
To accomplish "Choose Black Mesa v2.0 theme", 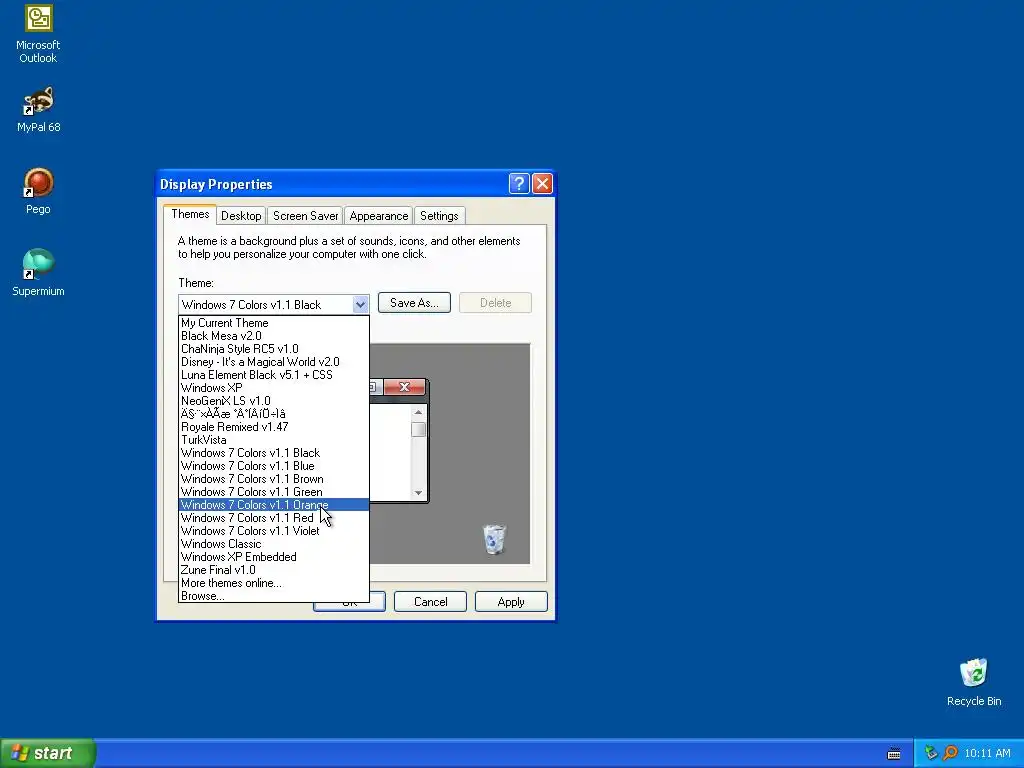I will (x=274, y=336).
